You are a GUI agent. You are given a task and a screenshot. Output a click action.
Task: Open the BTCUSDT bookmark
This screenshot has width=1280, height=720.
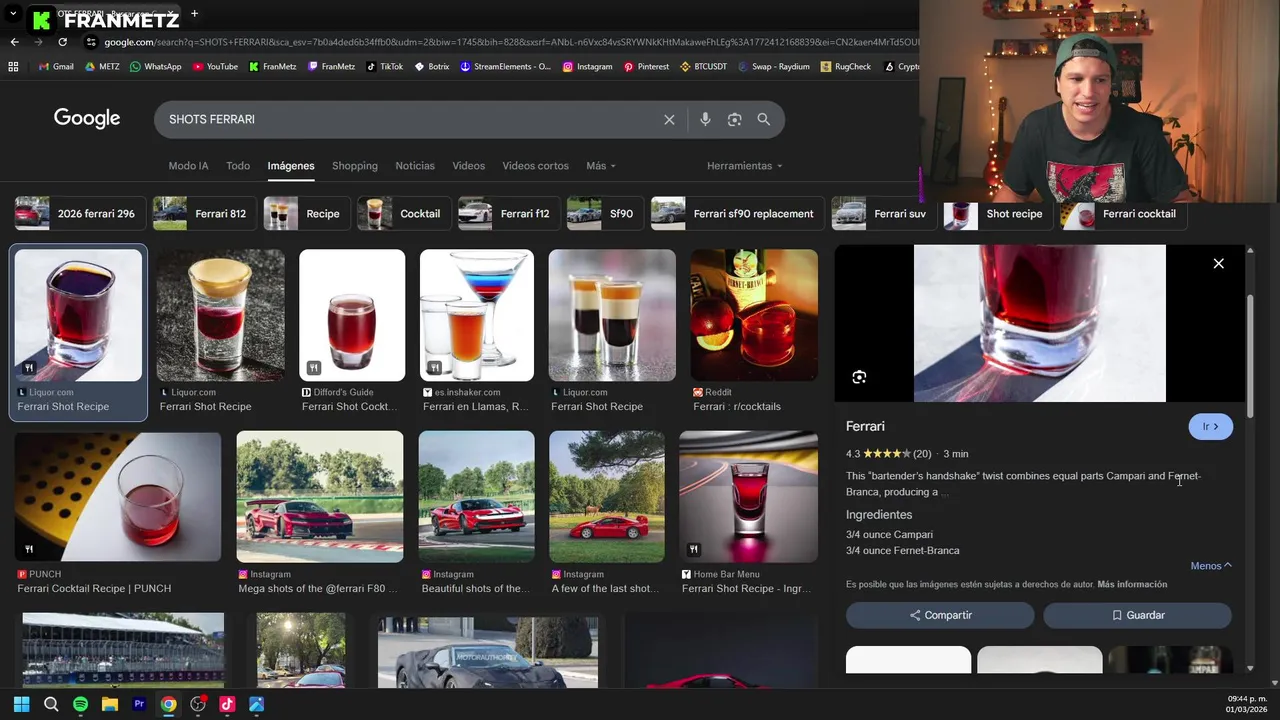tap(704, 67)
